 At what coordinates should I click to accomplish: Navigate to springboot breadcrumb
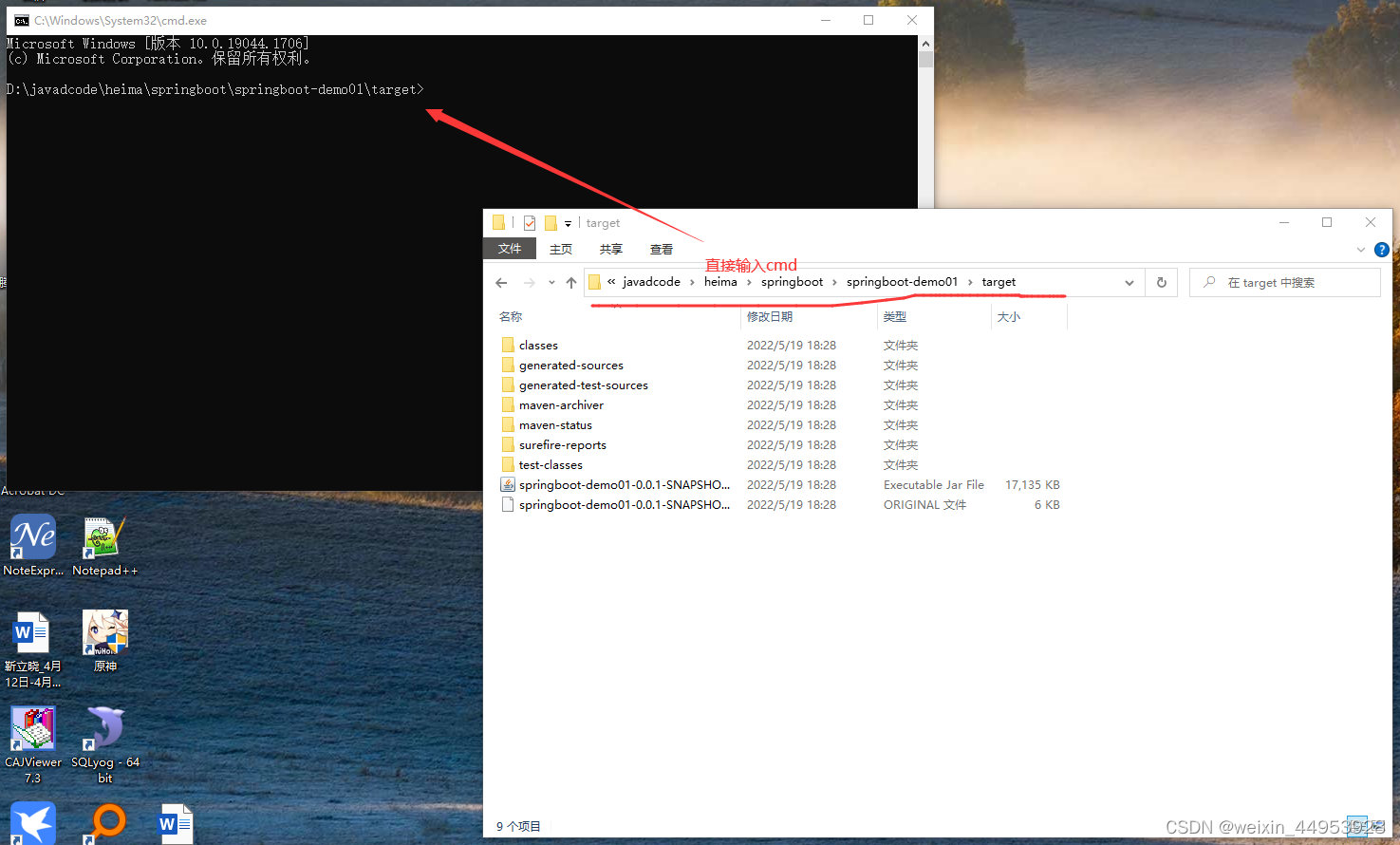(x=792, y=282)
